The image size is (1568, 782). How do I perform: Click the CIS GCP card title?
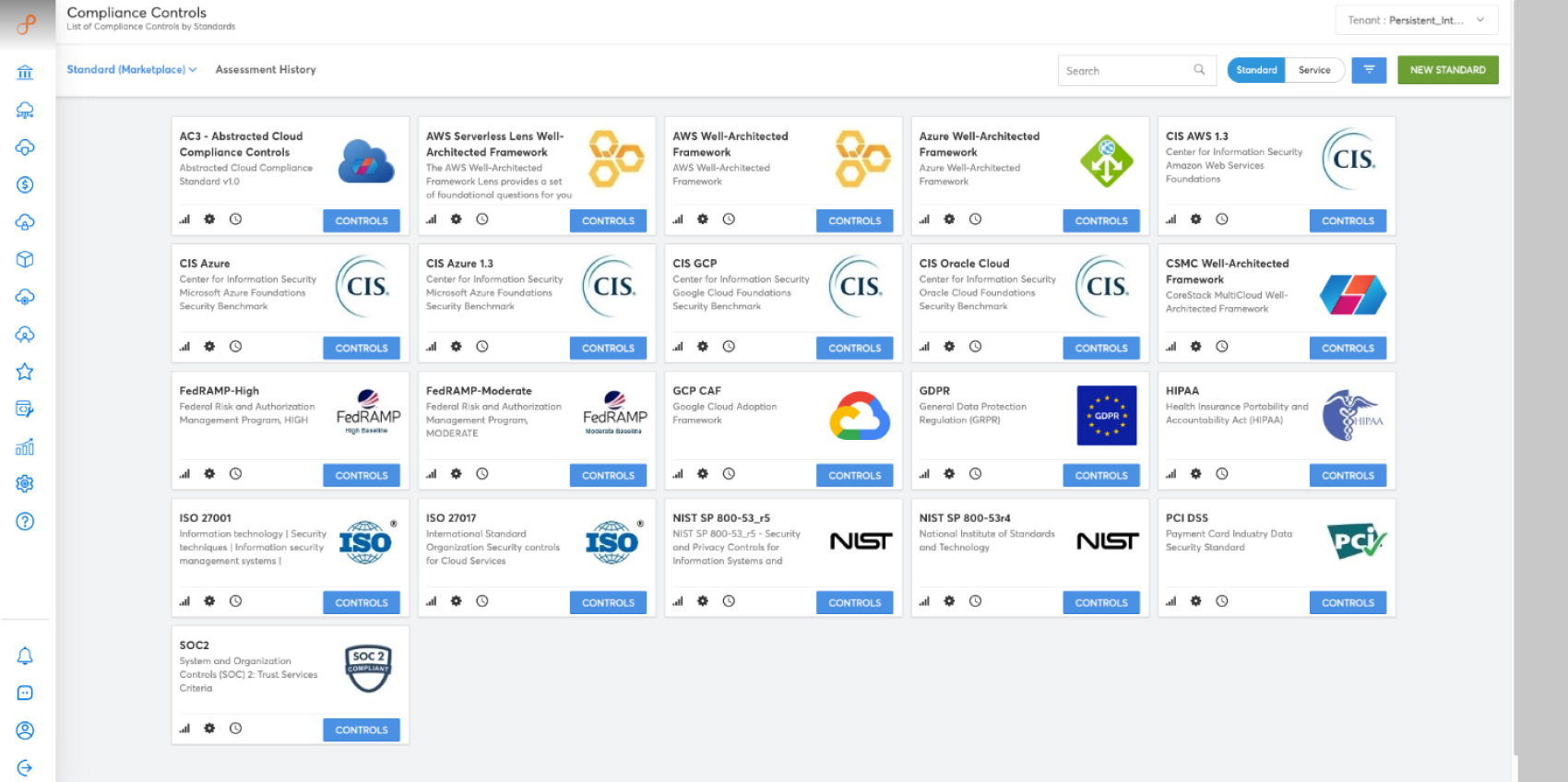(x=695, y=264)
